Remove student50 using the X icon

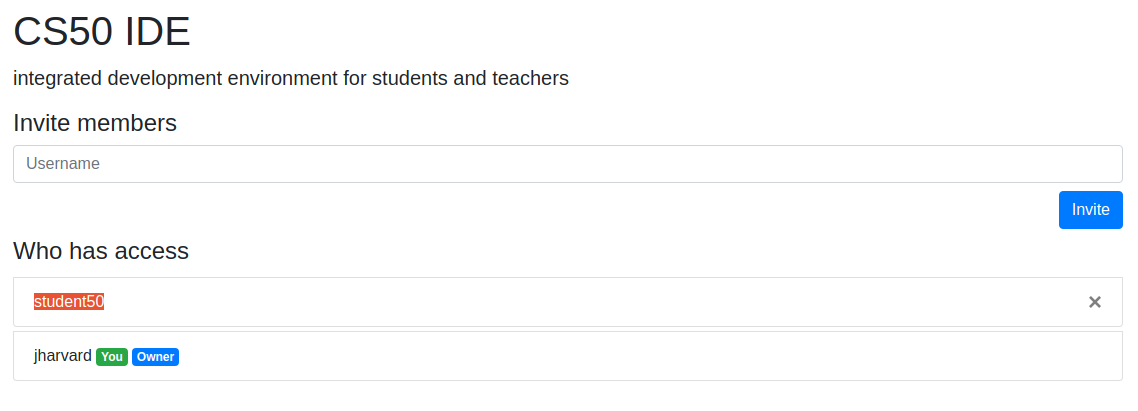click(1094, 302)
